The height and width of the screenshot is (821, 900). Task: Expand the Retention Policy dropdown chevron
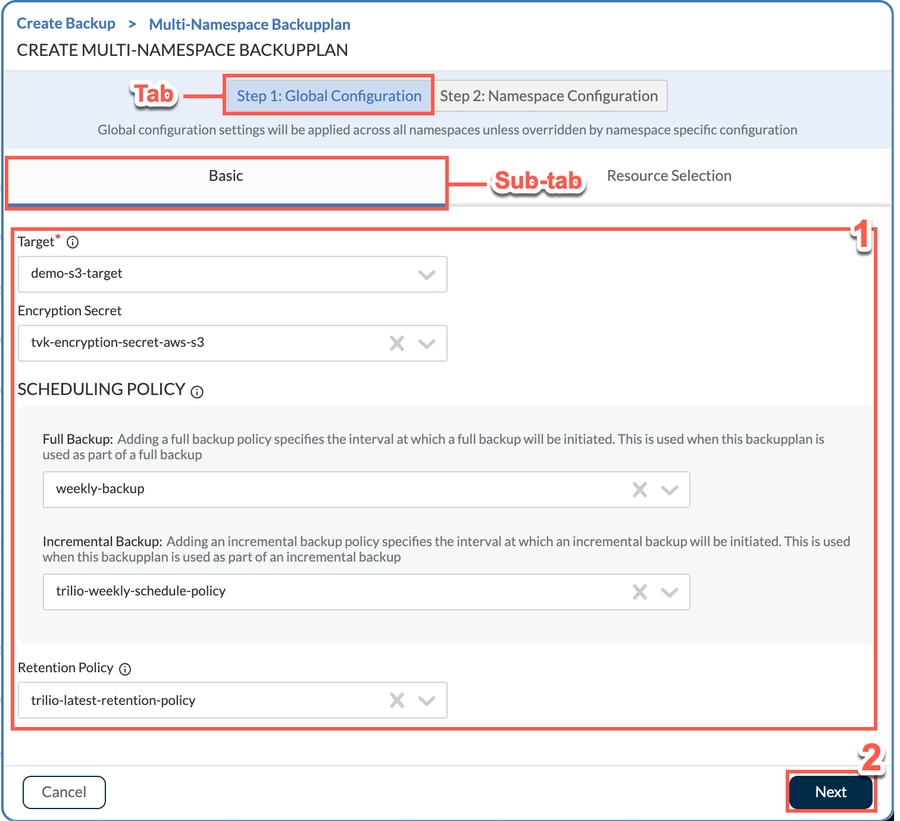tap(427, 701)
